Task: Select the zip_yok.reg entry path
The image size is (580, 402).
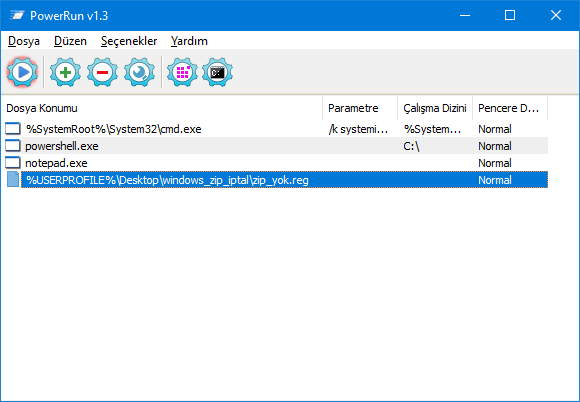Action: coord(167,180)
